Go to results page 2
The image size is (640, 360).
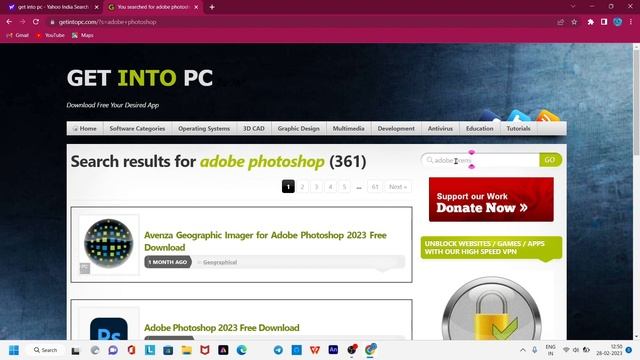(302, 187)
